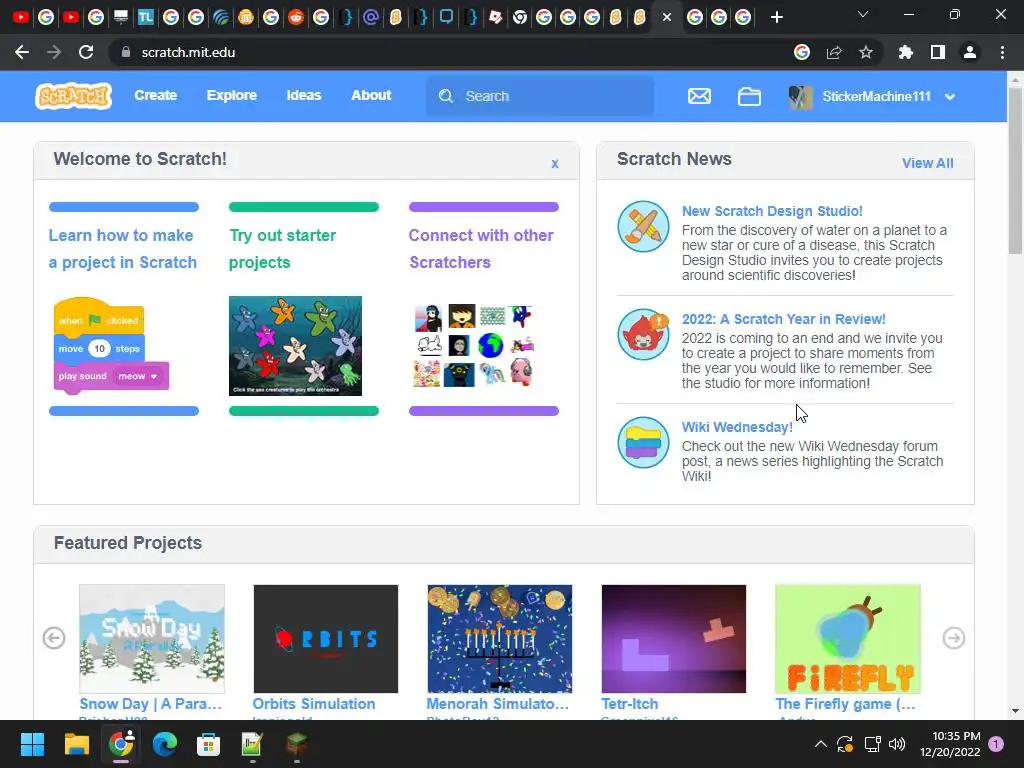Open the Snow Day project thumbnail
This screenshot has width=1024, height=768.
click(152, 639)
